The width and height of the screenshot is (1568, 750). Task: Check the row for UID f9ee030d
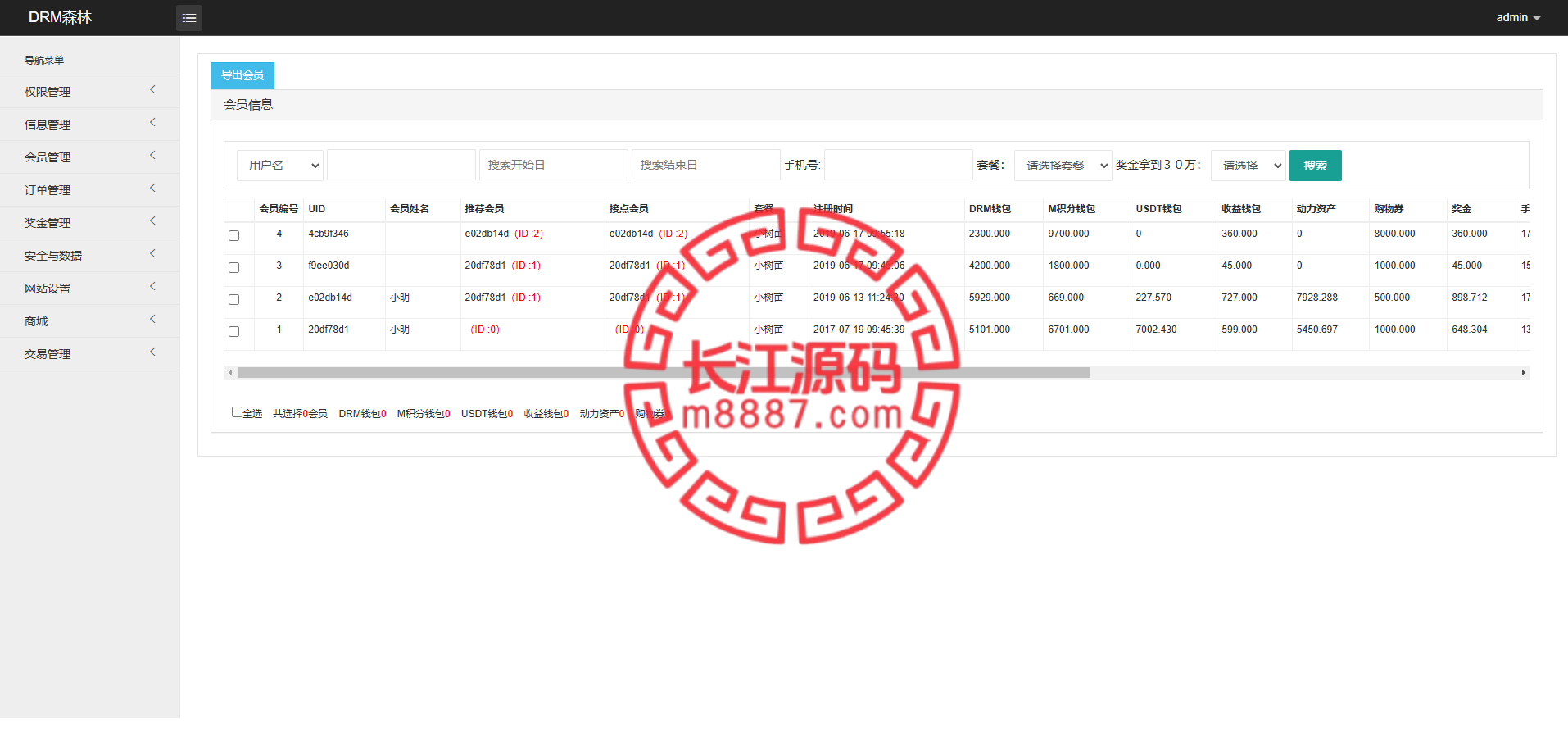234,267
